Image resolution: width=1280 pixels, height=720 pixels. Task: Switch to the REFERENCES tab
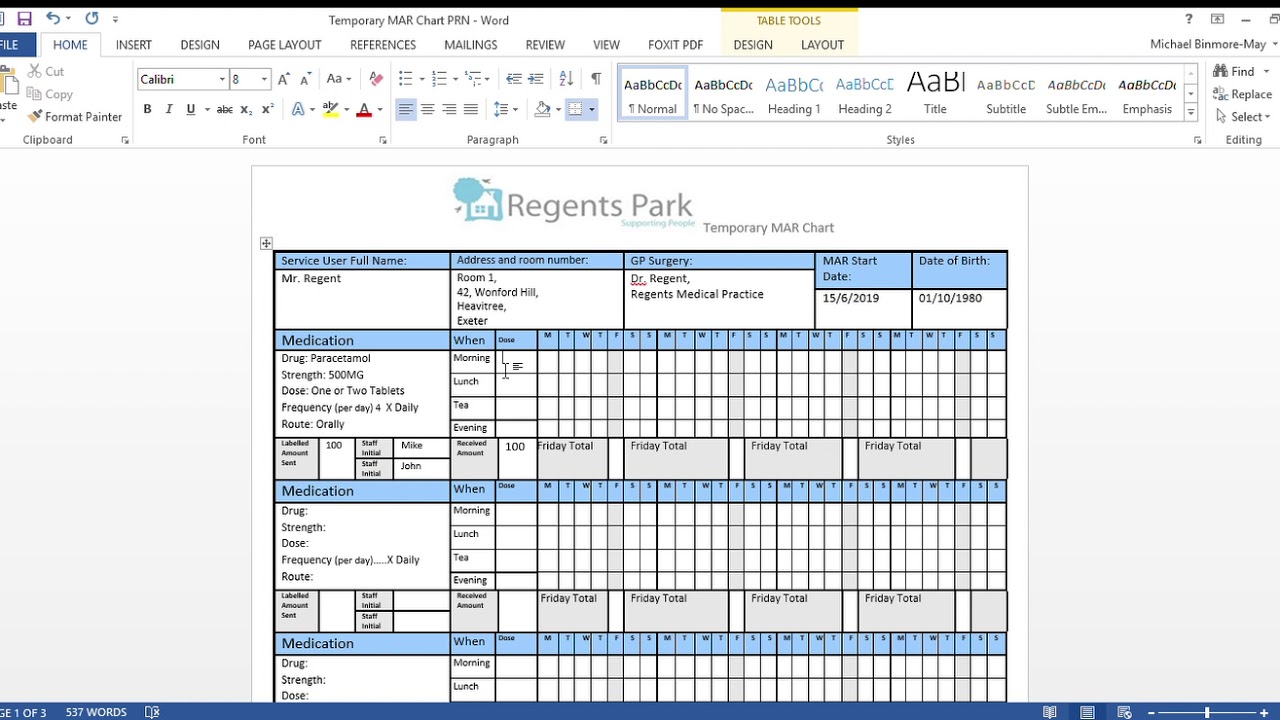383,45
